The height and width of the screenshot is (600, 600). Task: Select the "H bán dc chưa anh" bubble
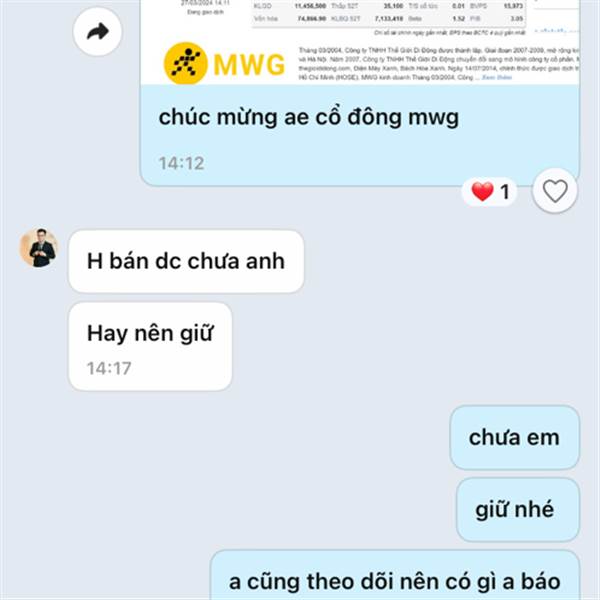click(186, 261)
